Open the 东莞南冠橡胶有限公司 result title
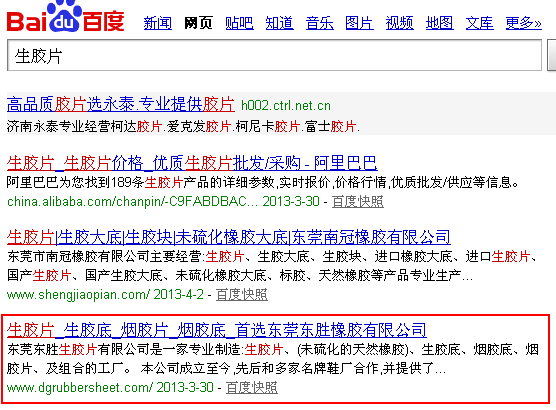The image size is (556, 410). click(x=229, y=237)
